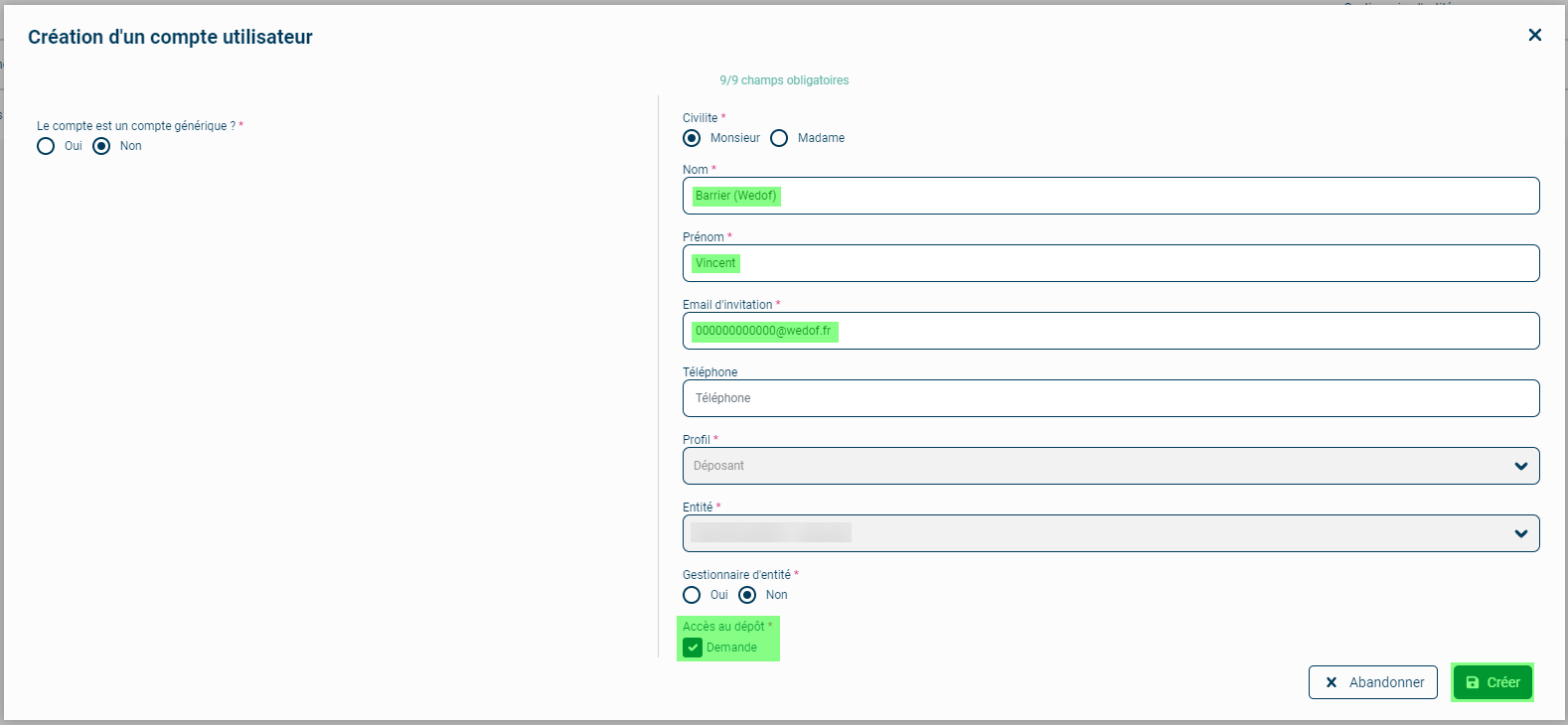Uncheck the Demande checkbox
Viewport: 1568px width, 725px height.
coord(693,648)
